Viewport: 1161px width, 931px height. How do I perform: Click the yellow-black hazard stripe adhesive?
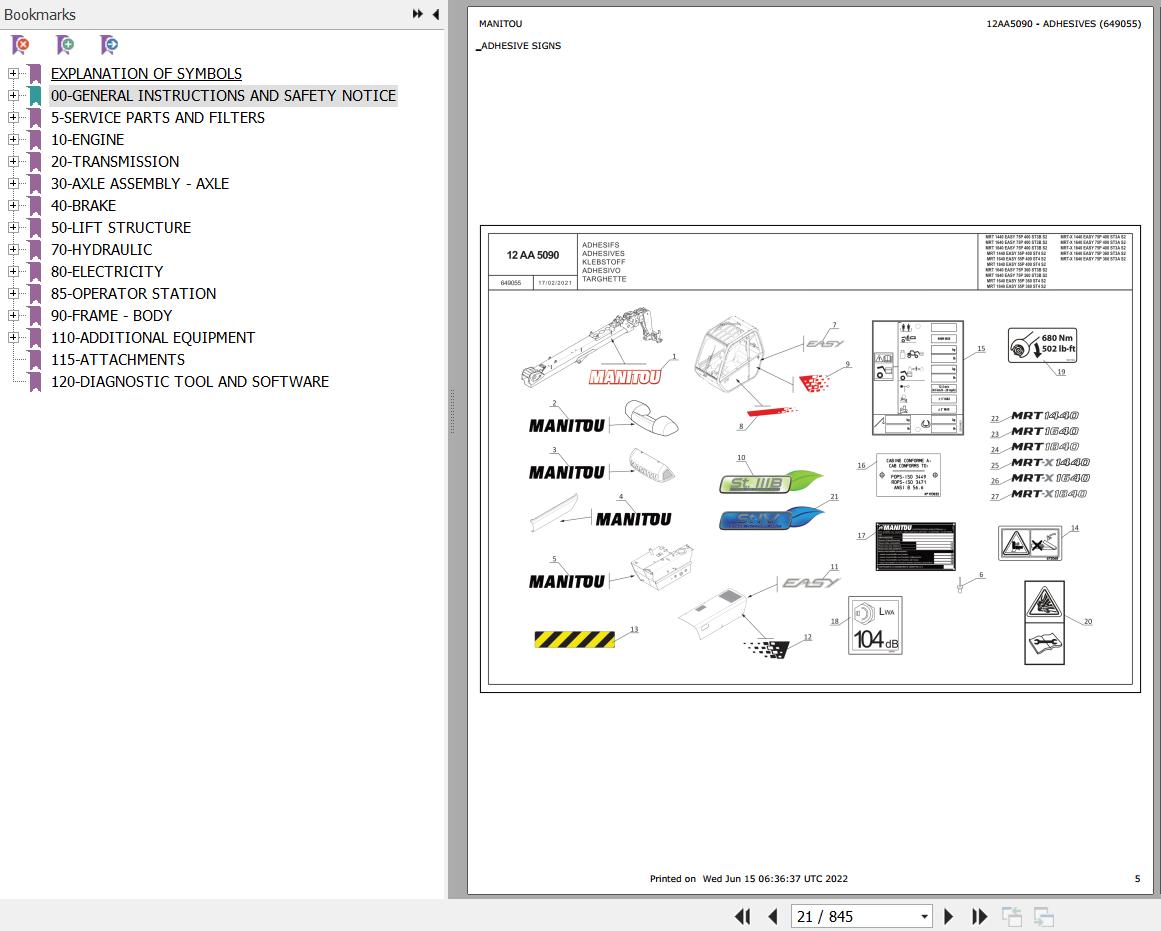pos(575,639)
